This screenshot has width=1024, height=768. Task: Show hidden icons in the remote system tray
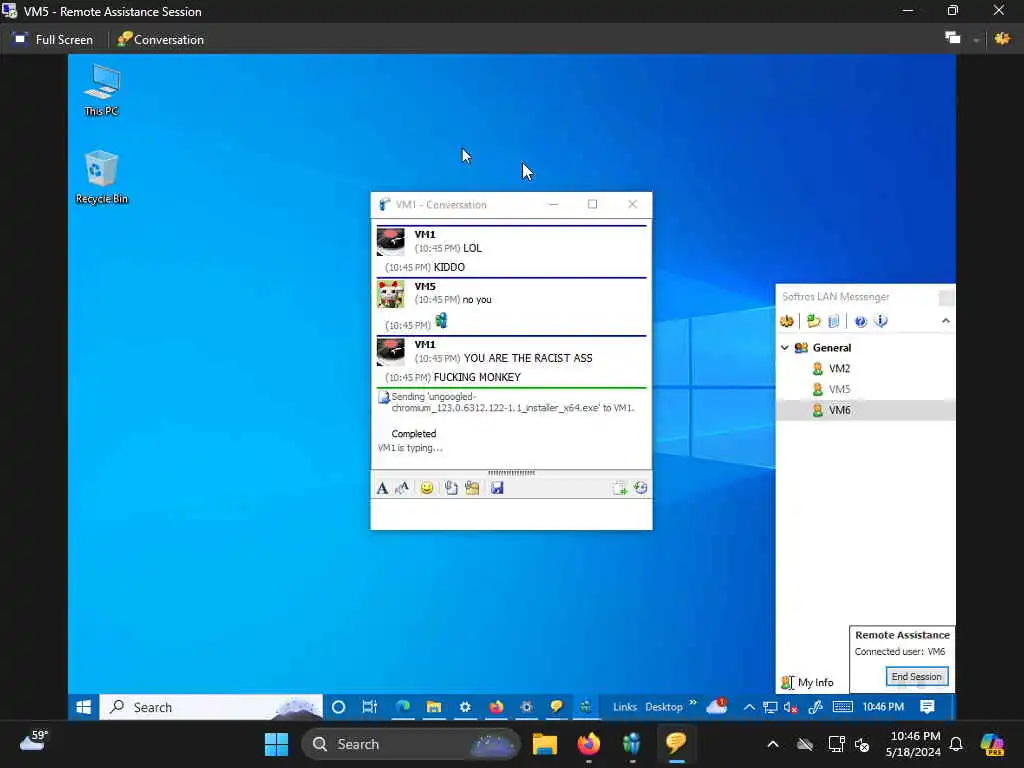coord(749,707)
